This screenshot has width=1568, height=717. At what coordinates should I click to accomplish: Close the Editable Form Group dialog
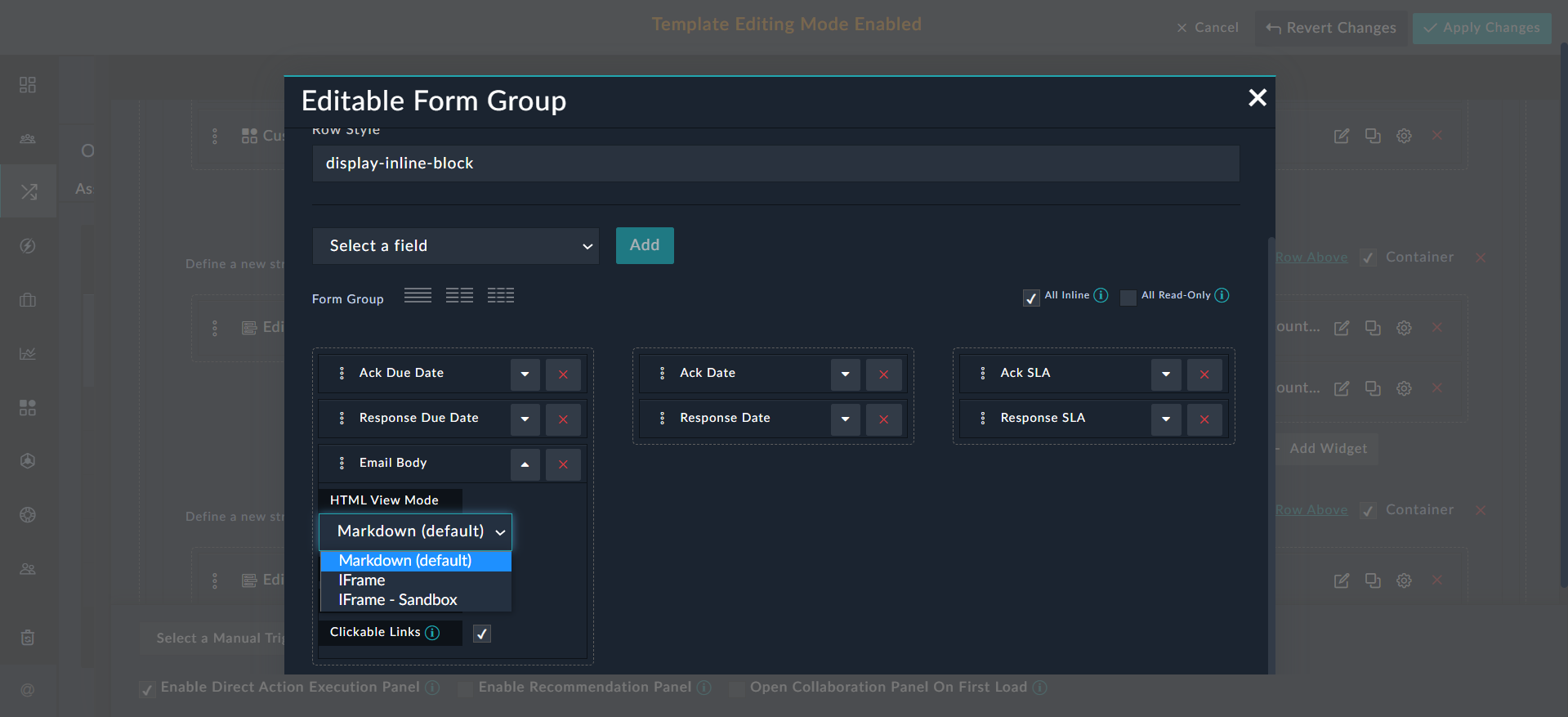[1258, 98]
